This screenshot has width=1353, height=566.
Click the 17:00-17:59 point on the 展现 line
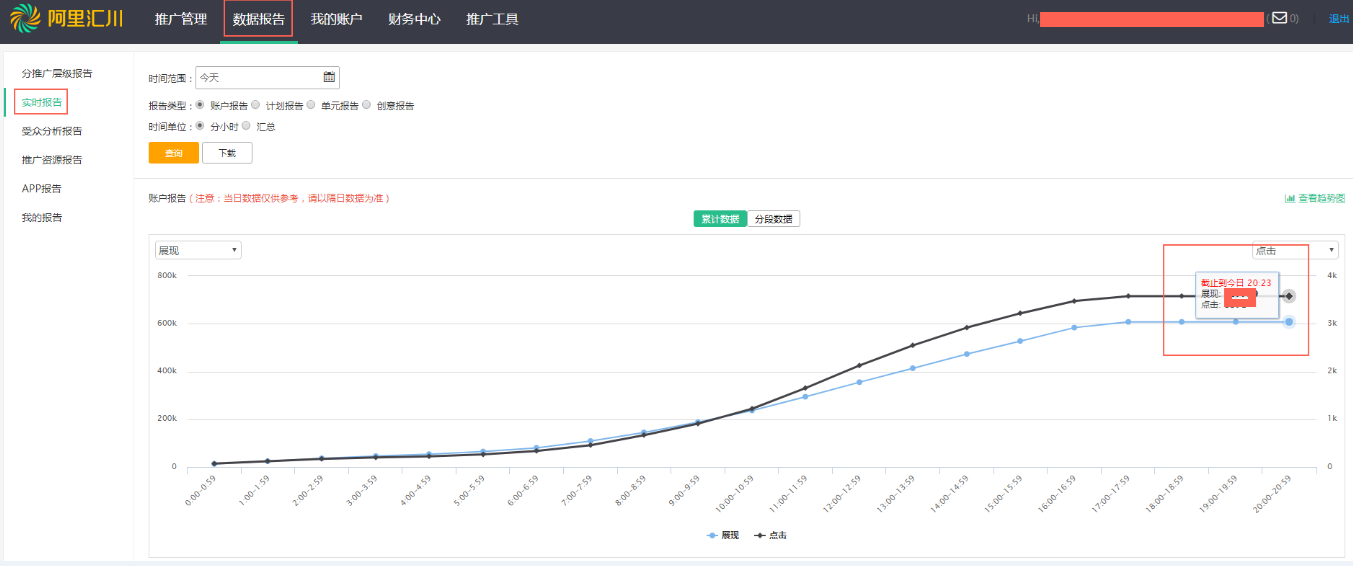pyautogui.click(x=1128, y=322)
